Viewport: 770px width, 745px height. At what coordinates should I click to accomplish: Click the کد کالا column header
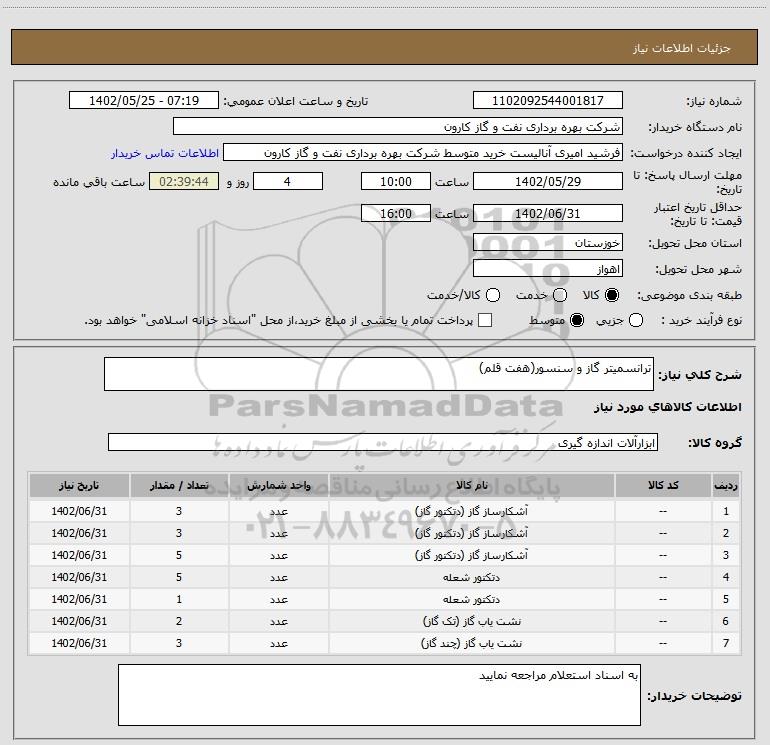663,485
